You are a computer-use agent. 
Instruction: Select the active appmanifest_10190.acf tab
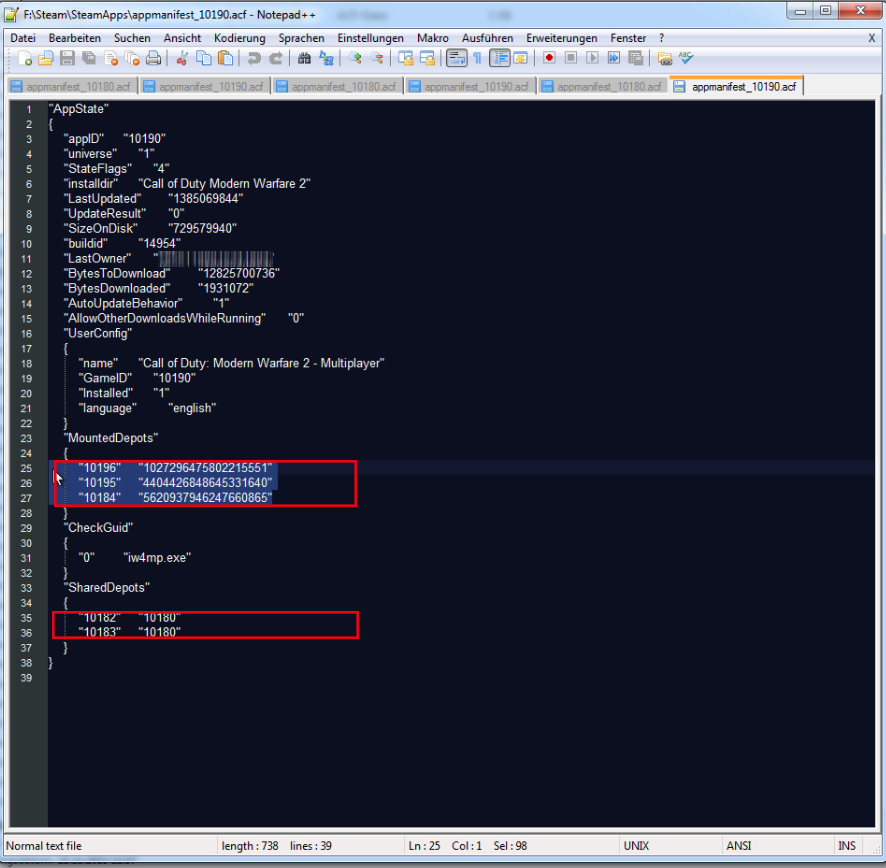coord(736,86)
